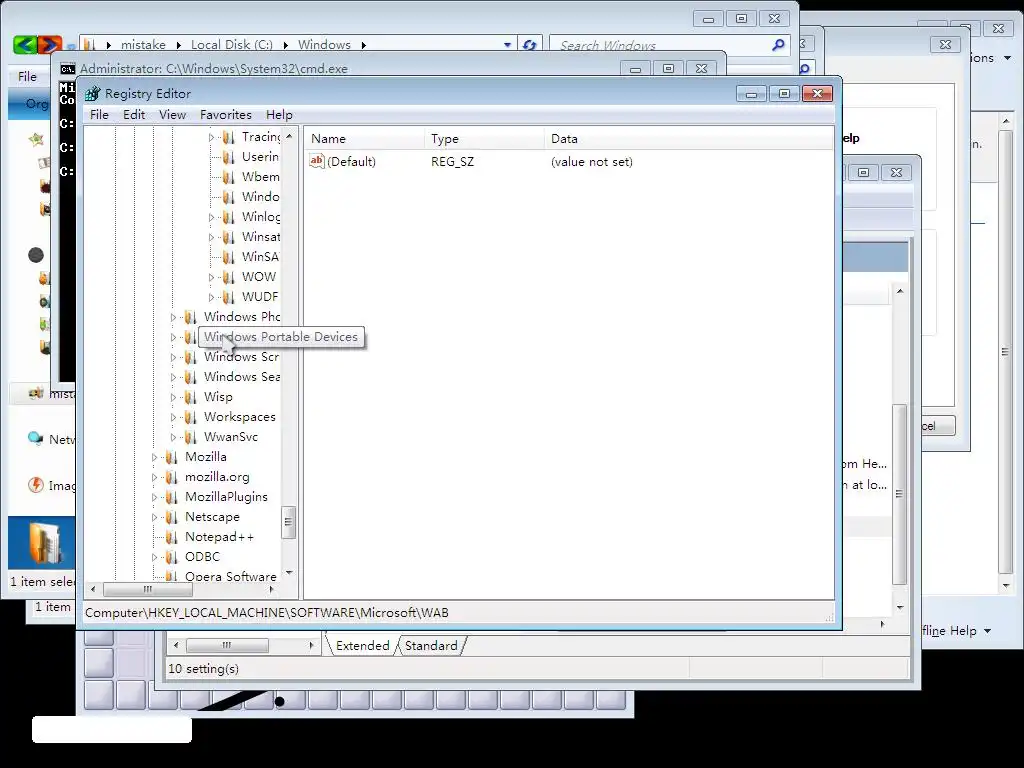Expand the Winlogon registry key
Screen dimensions: 1024x768
coord(211,217)
